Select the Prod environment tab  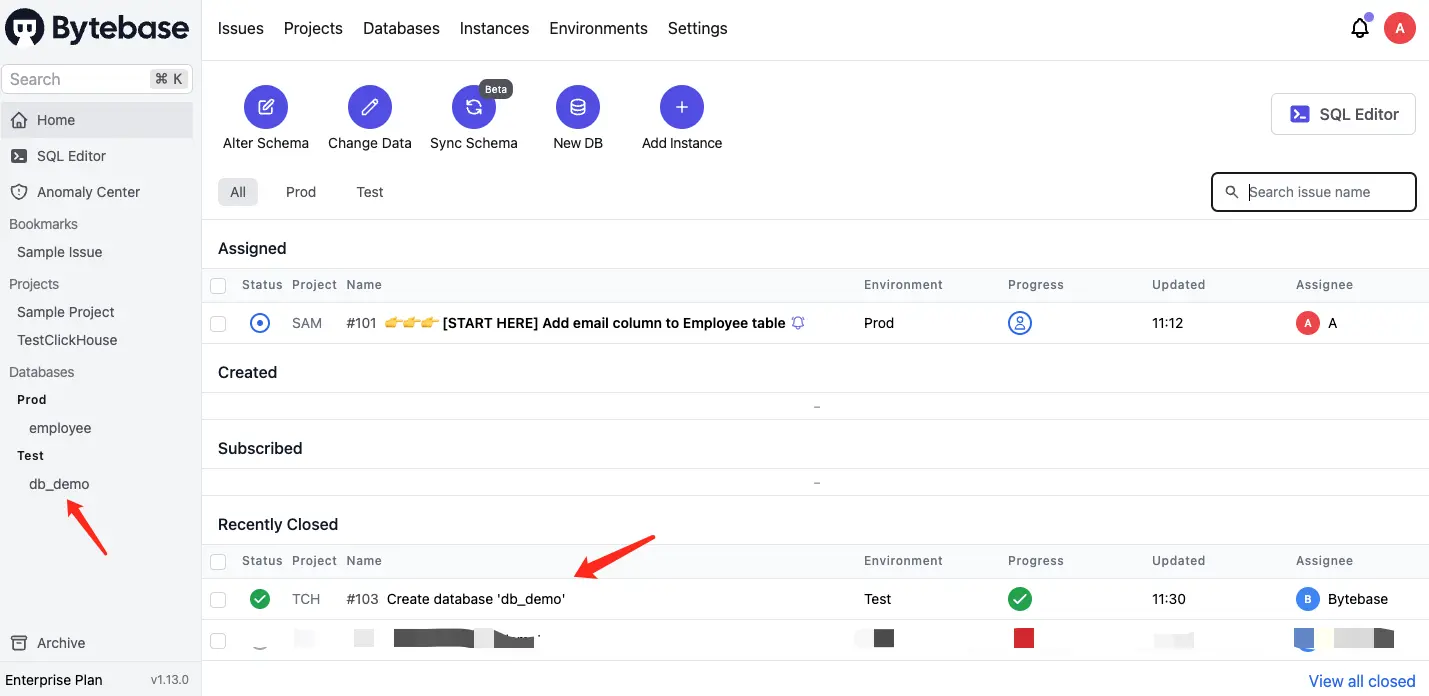coord(301,192)
